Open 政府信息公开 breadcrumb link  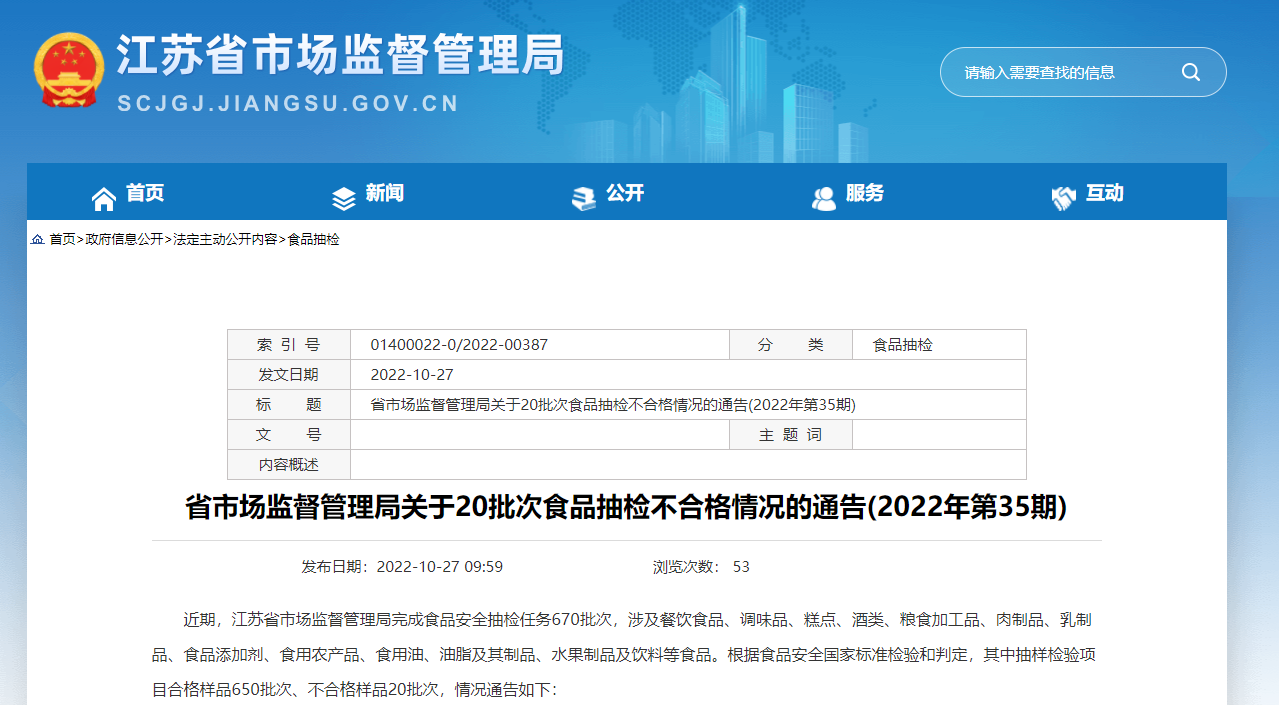coord(125,240)
